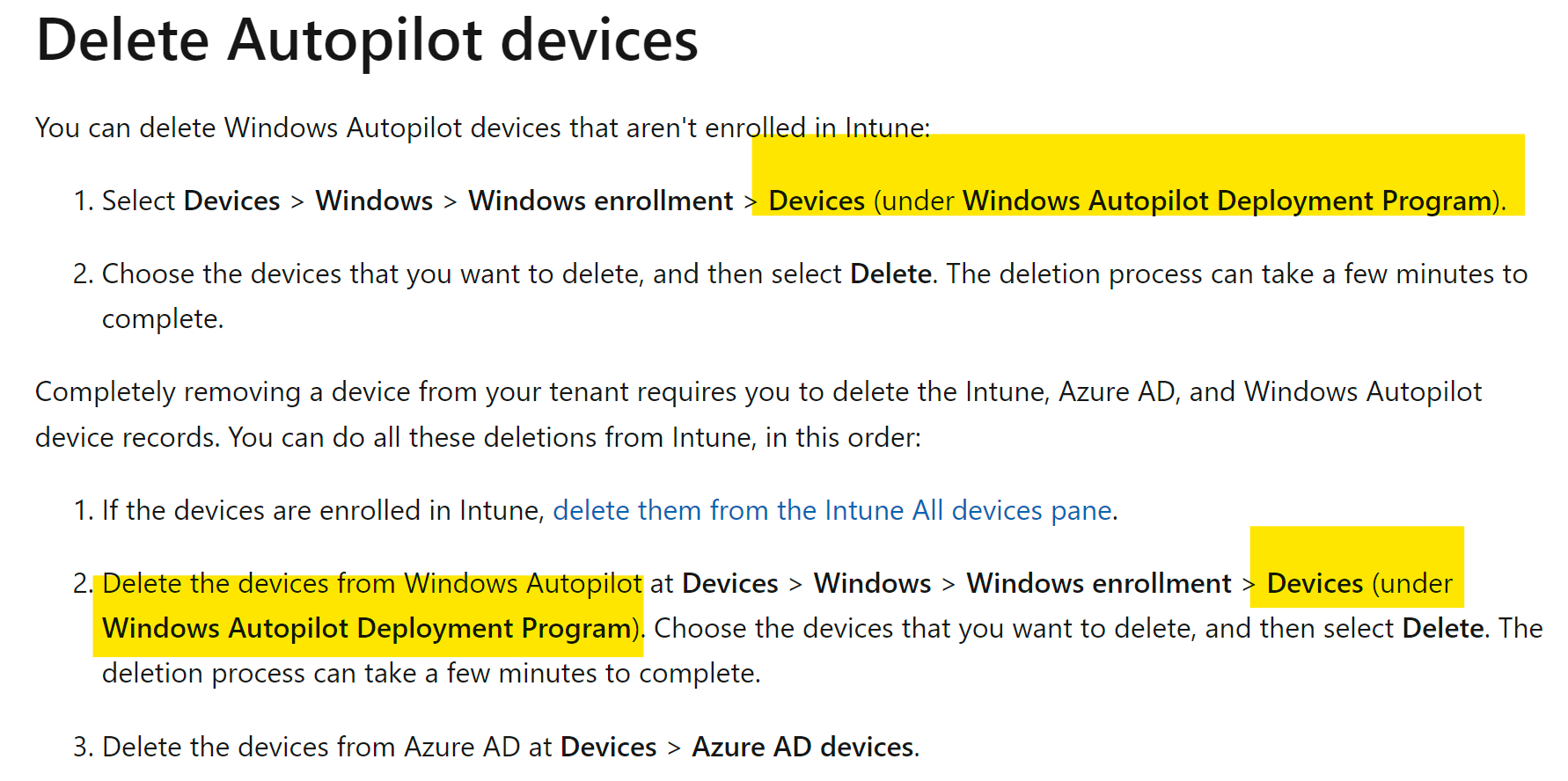Click bold Delete word in step two
Screen dimensions: 1568x781
890,274
